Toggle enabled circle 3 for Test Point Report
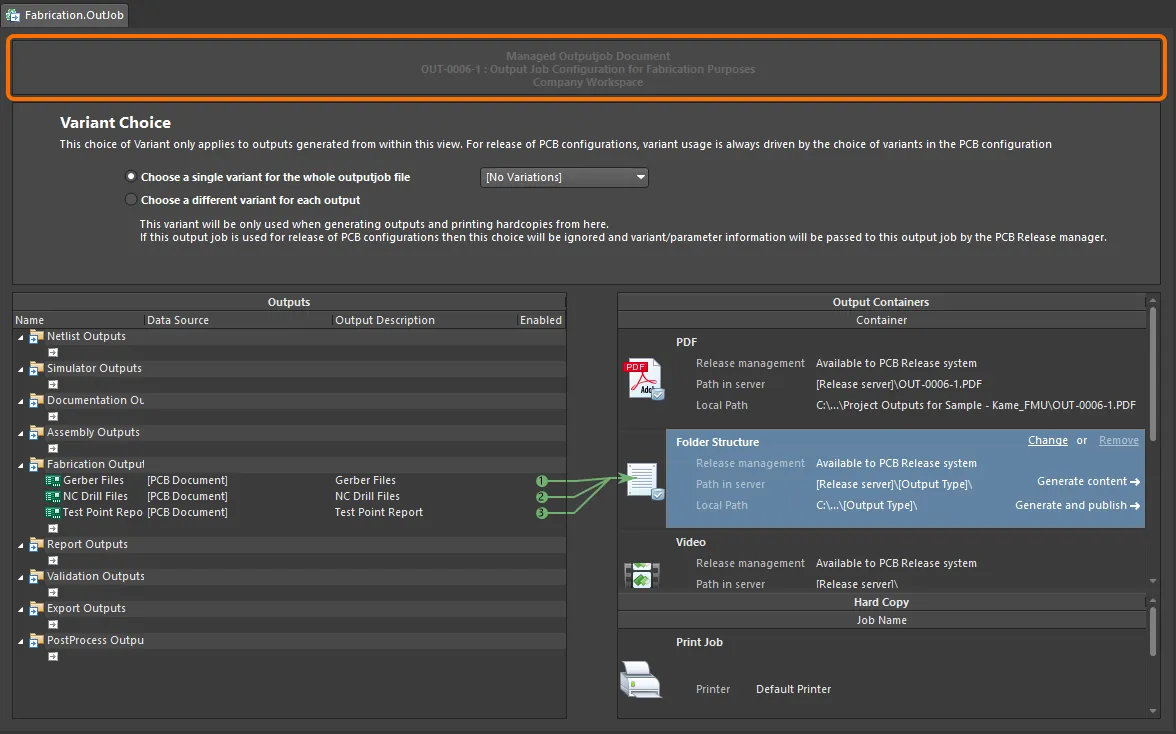Screen dimensions: 1176x734 coord(542,513)
